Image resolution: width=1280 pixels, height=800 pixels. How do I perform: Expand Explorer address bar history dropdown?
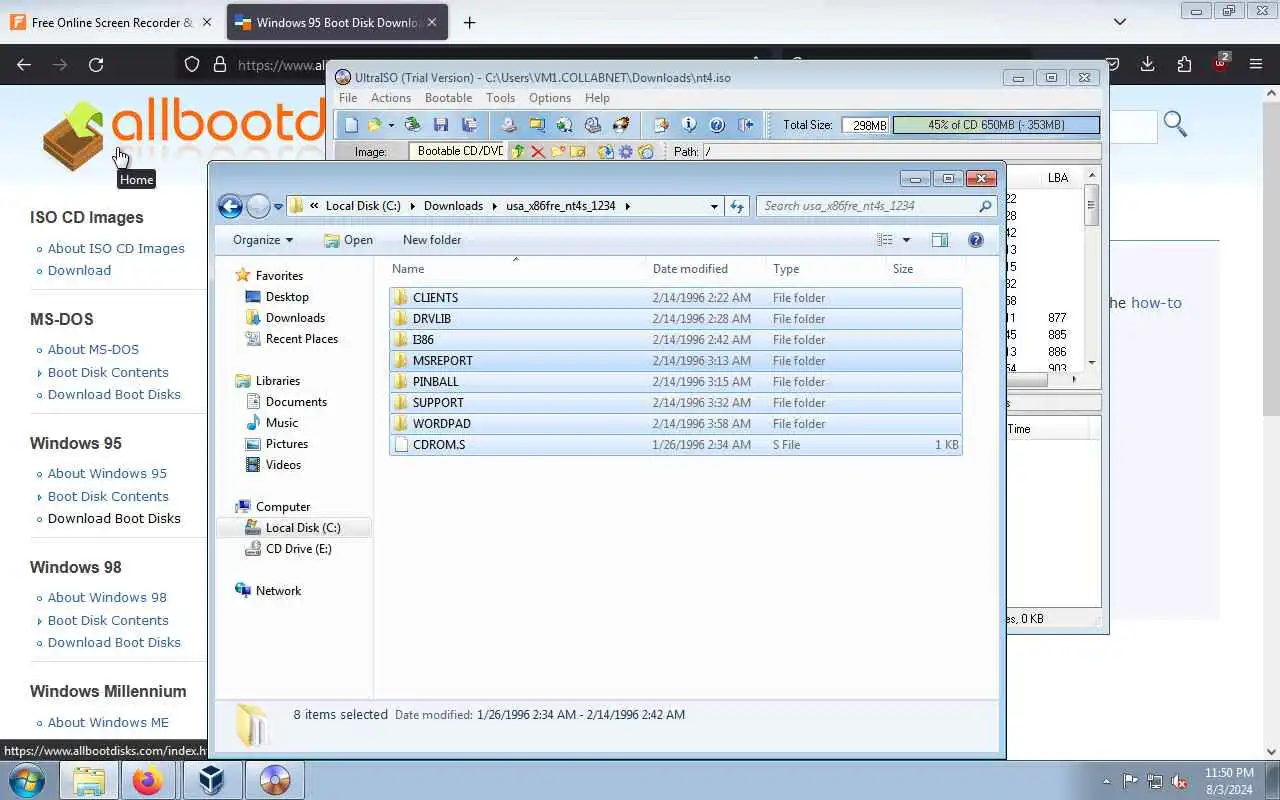tap(714, 206)
